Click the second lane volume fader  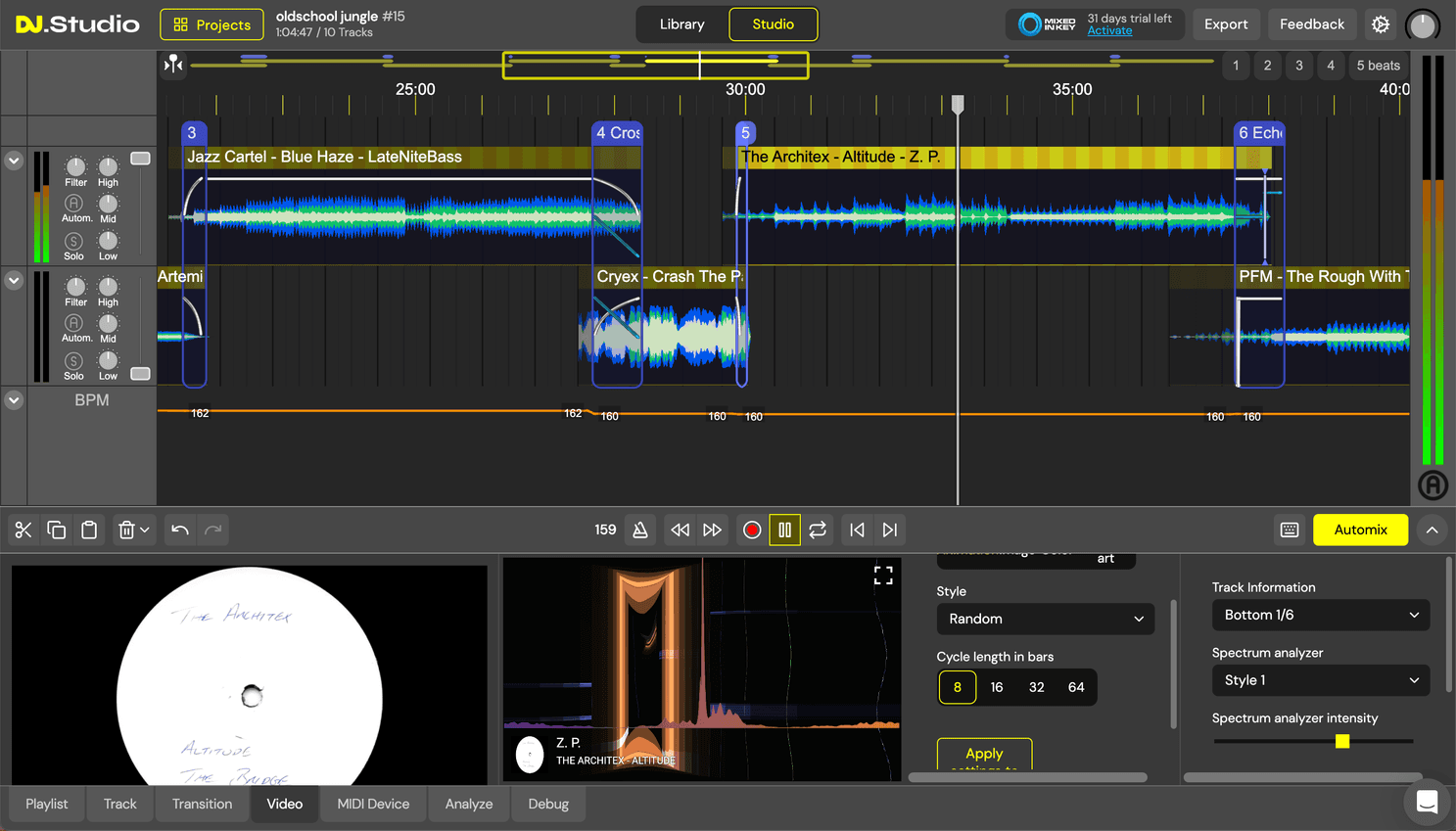[140, 374]
